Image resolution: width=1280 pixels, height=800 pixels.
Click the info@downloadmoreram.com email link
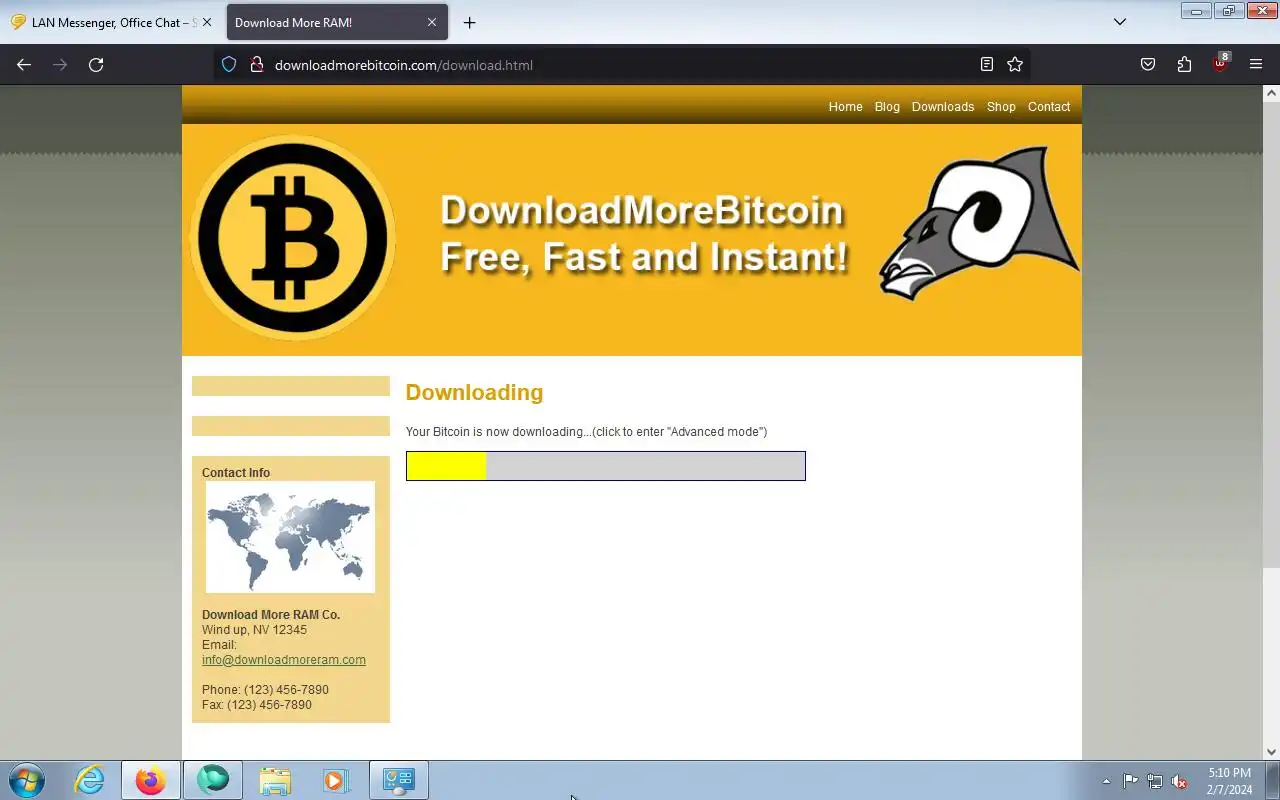[x=284, y=660]
